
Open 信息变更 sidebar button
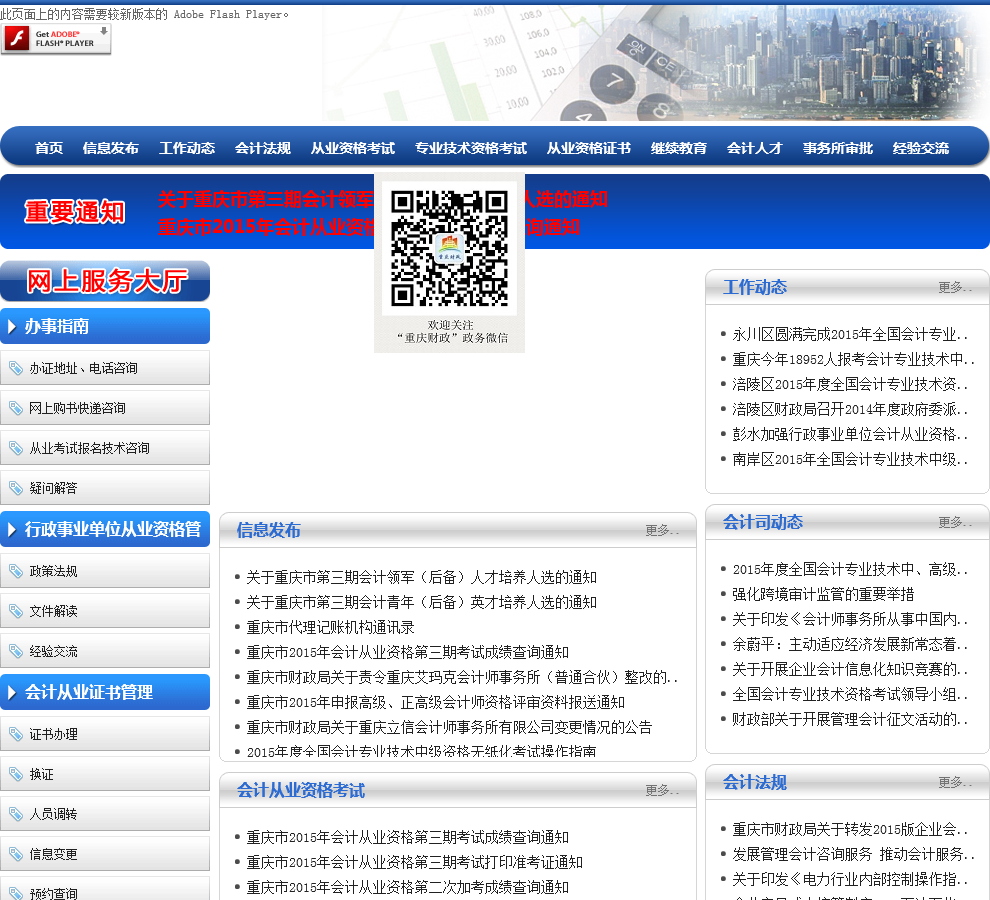pyautogui.click(x=105, y=854)
